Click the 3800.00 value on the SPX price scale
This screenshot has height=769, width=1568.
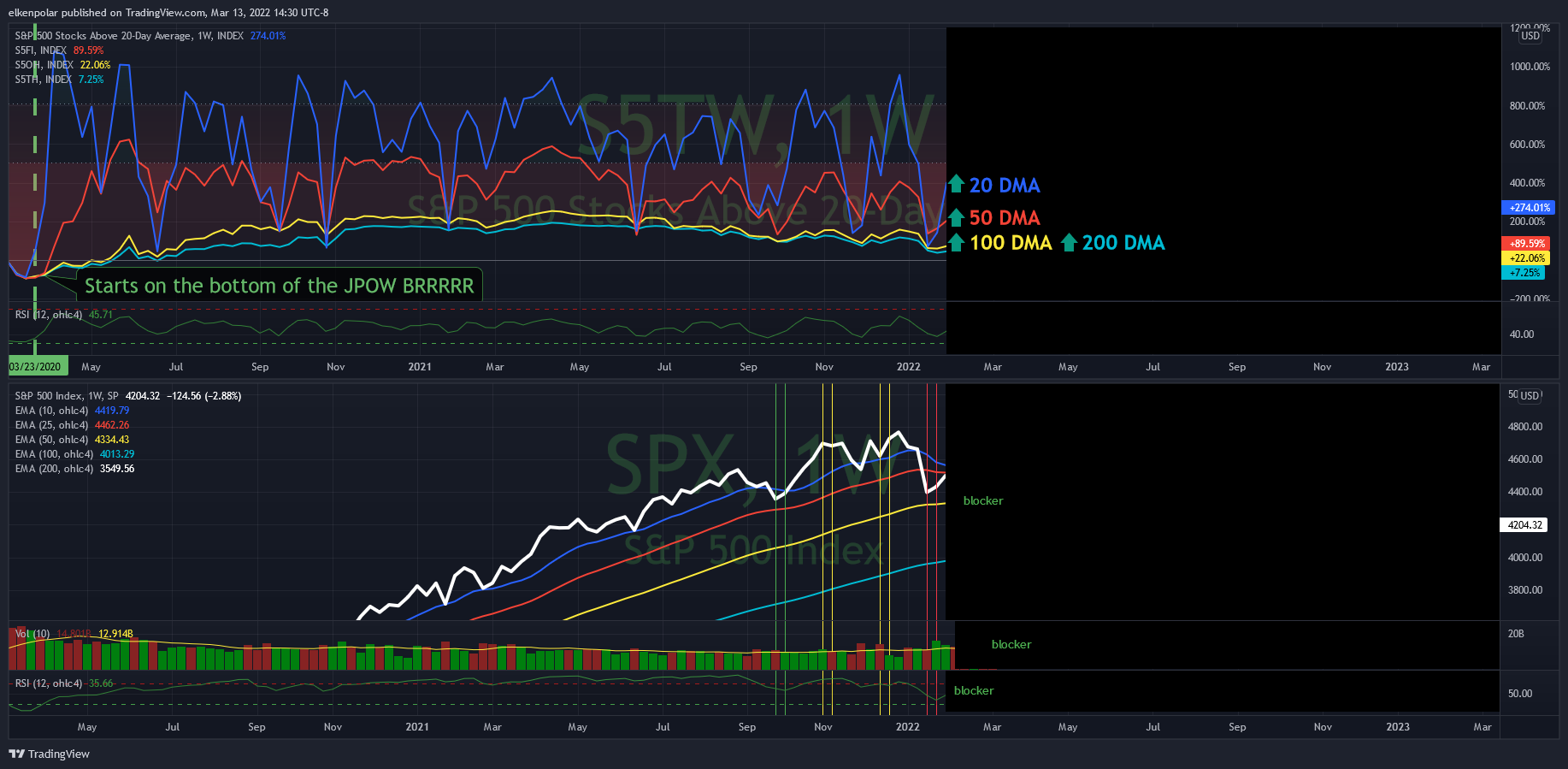point(1525,590)
